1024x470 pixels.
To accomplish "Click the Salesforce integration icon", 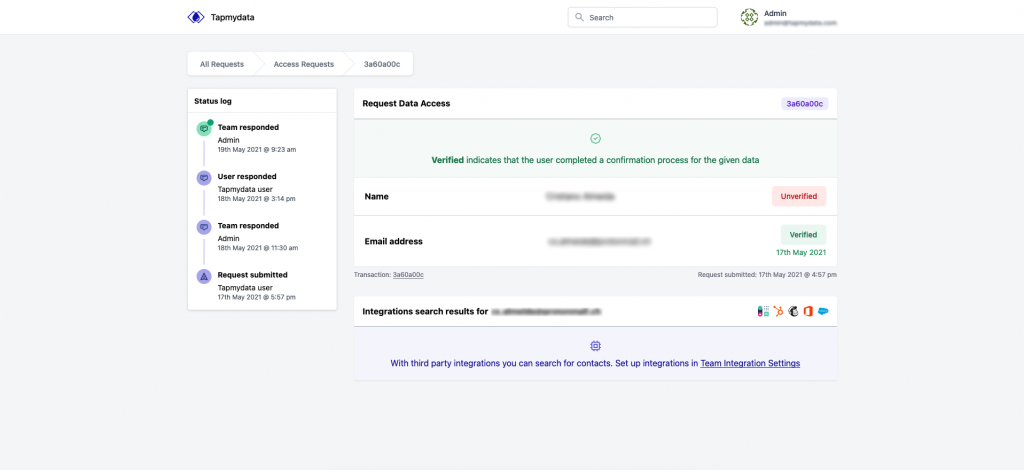I will click(823, 311).
